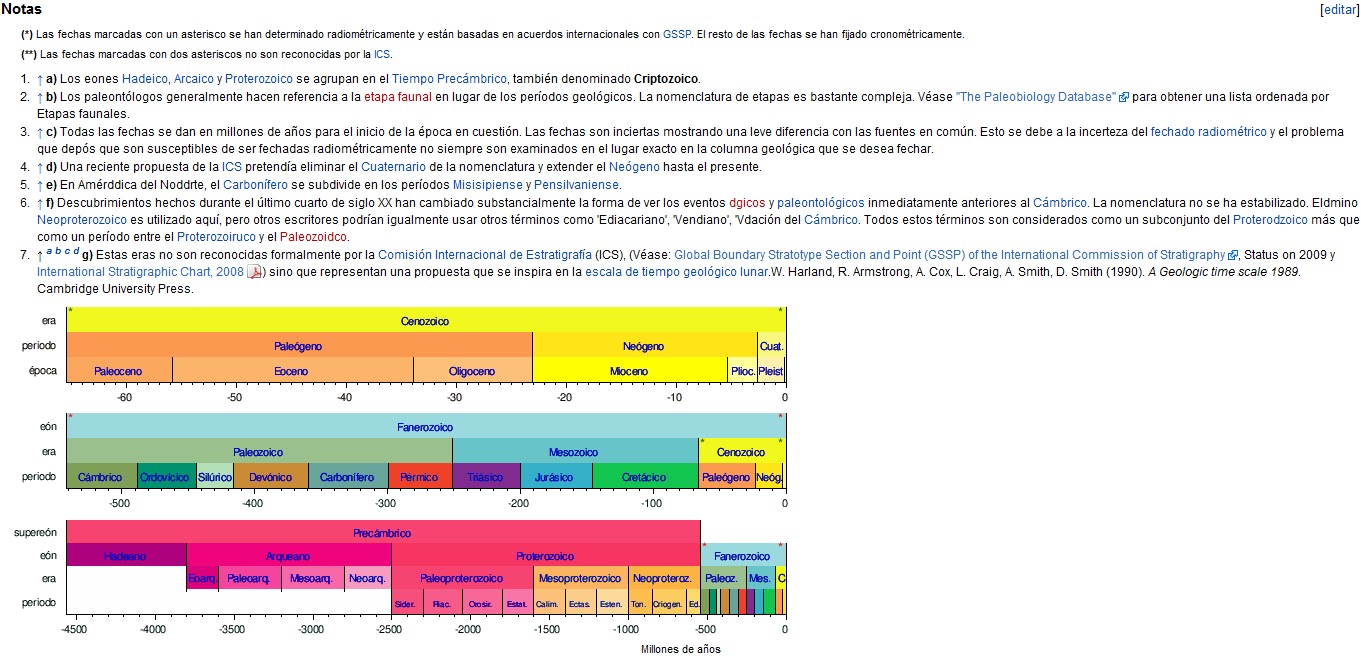The image size is (1361, 661).
Task: Jump back via up-arrow of note 3
Action: [x=40, y=132]
